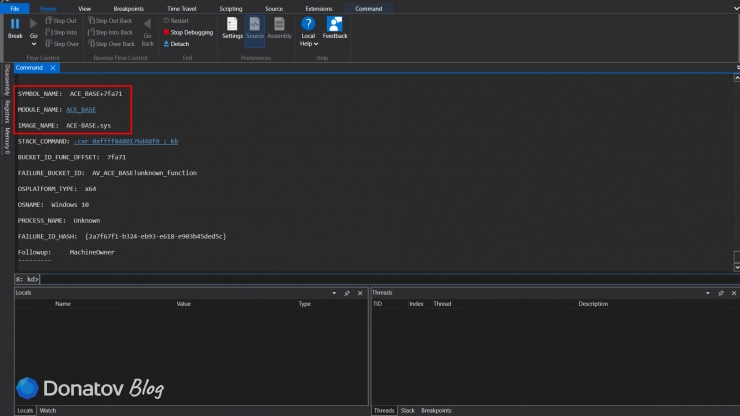
Task: Click Step Into in Flow Control
Action: coord(61,32)
